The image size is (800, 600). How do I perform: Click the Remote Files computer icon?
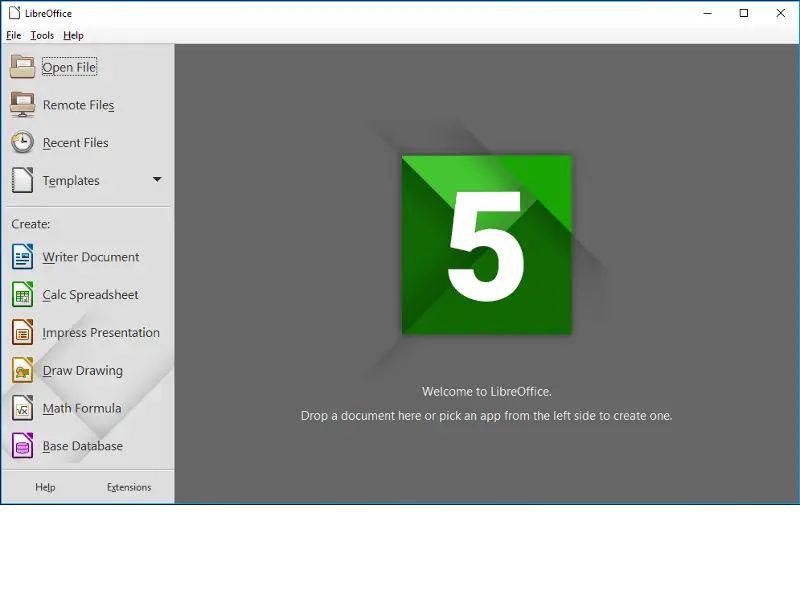[22, 105]
